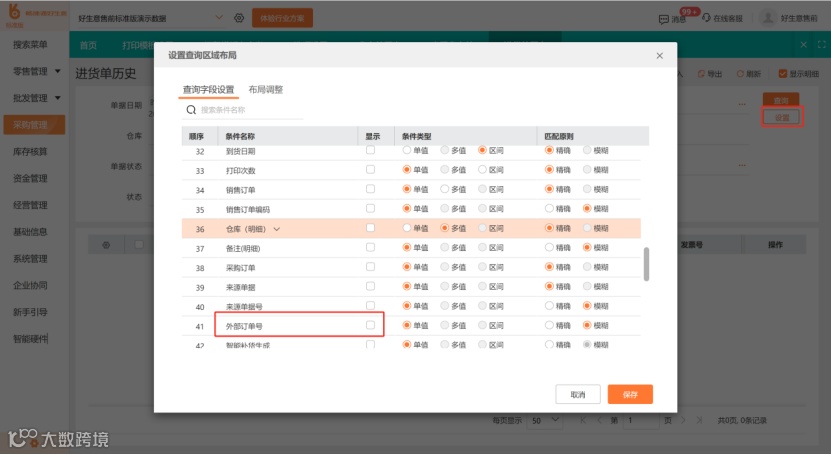The width and height of the screenshot is (831, 455).
Task: Tick the 显示 checkbox for 销售订单
Action: pos(370,189)
